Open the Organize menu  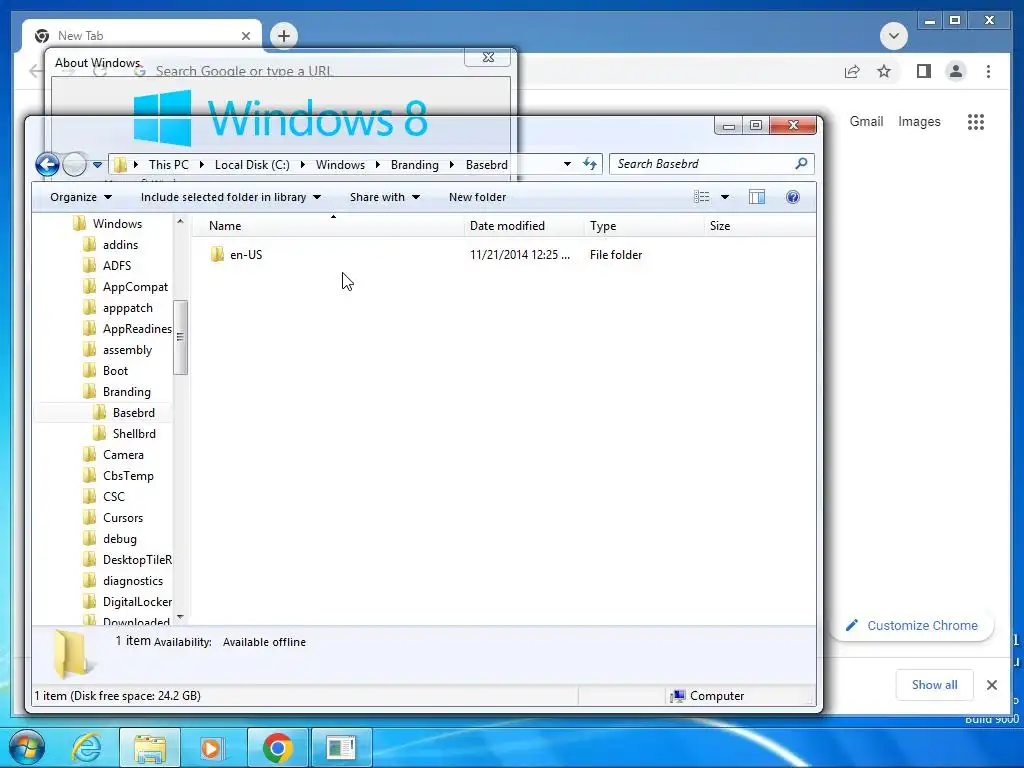click(x=81, y=197)
